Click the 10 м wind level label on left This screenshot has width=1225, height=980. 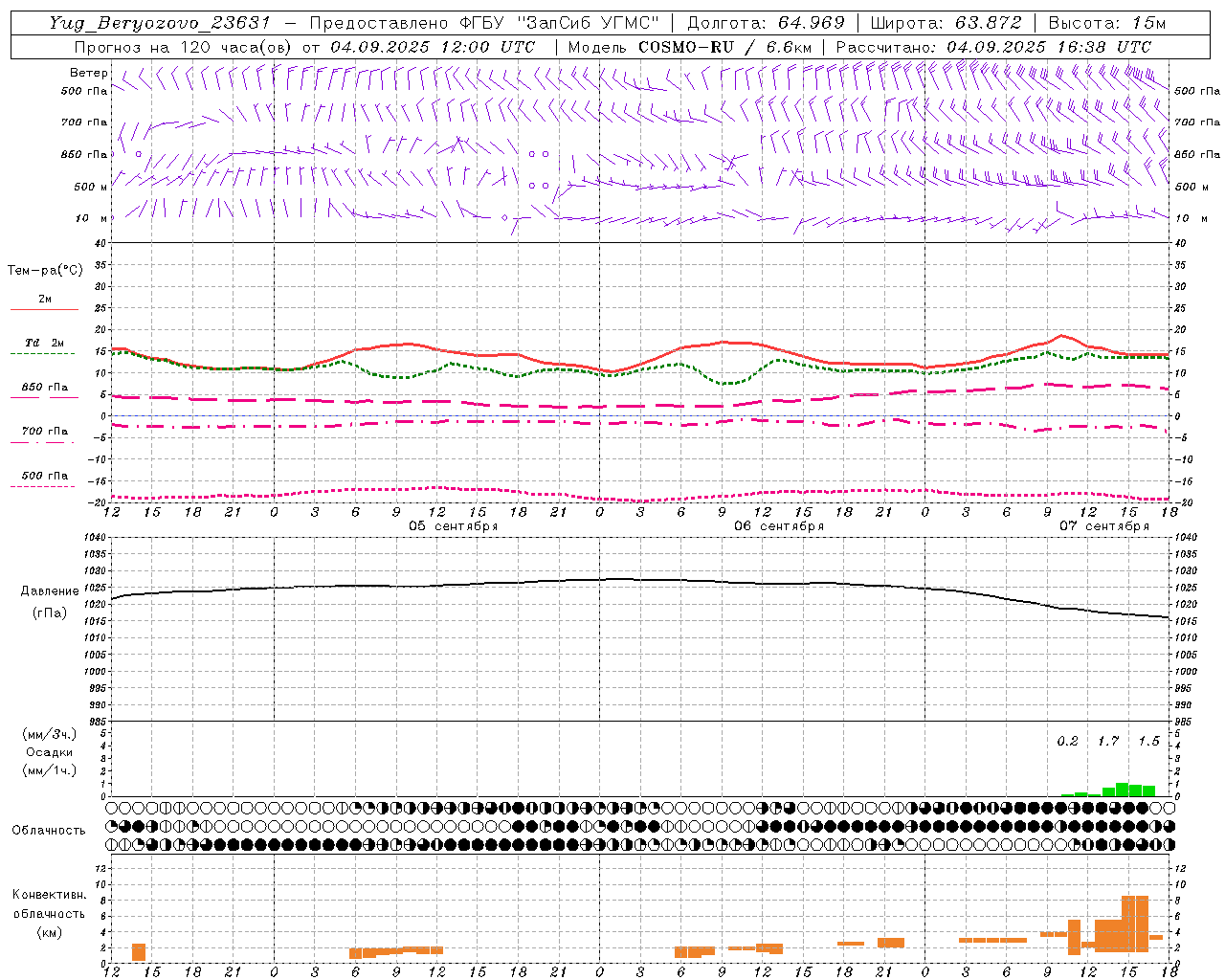click(92, 218)
